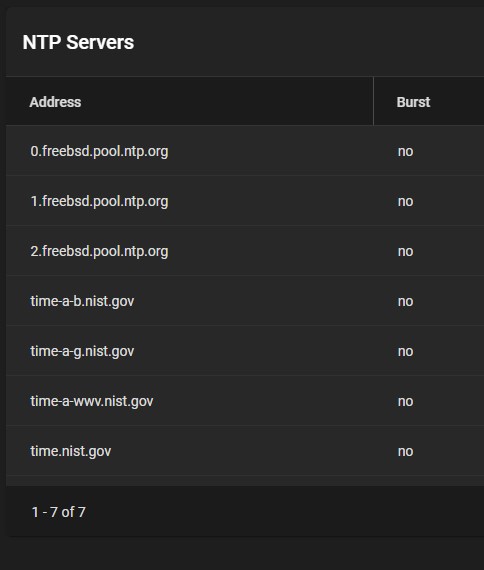Click the divider between Address and Burst headers
The height and width of the screenshot is (570, 484).
point(373,101)
